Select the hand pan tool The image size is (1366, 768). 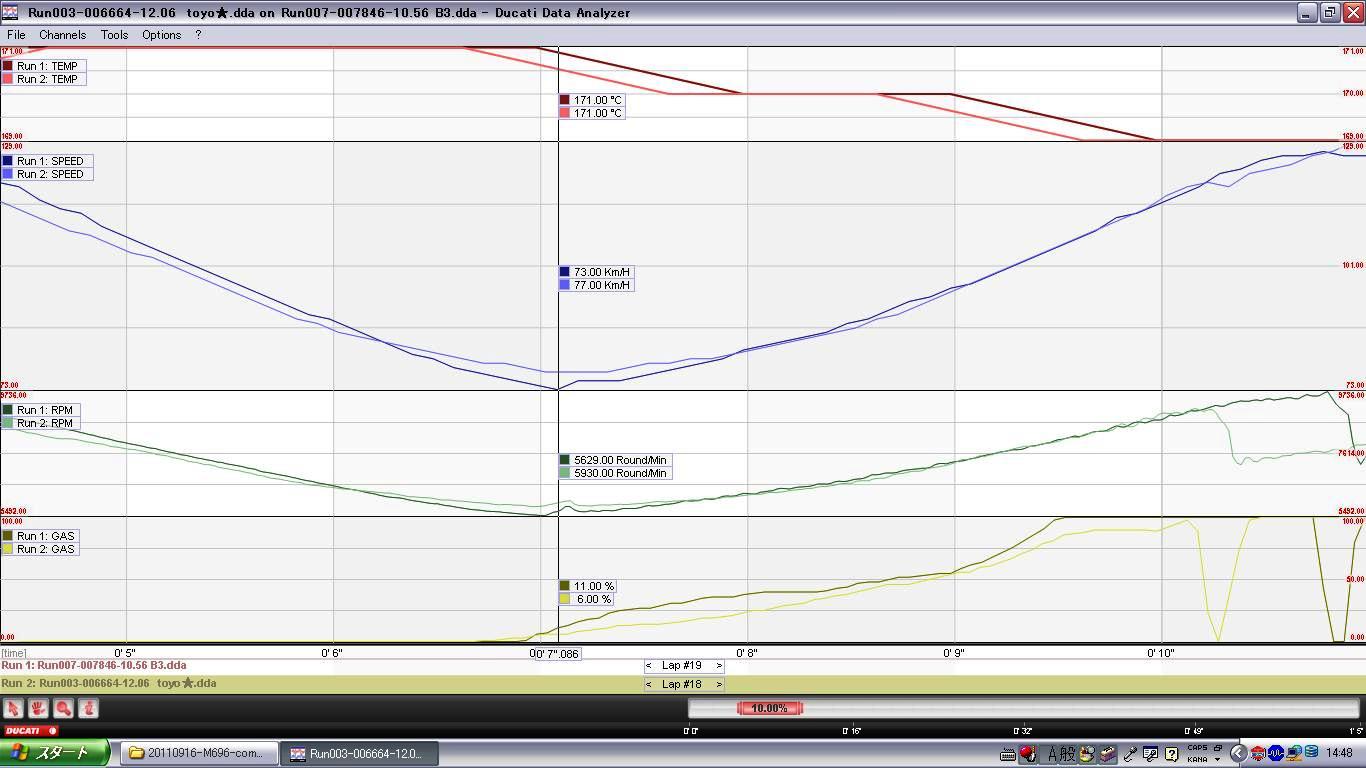(38, 708)
